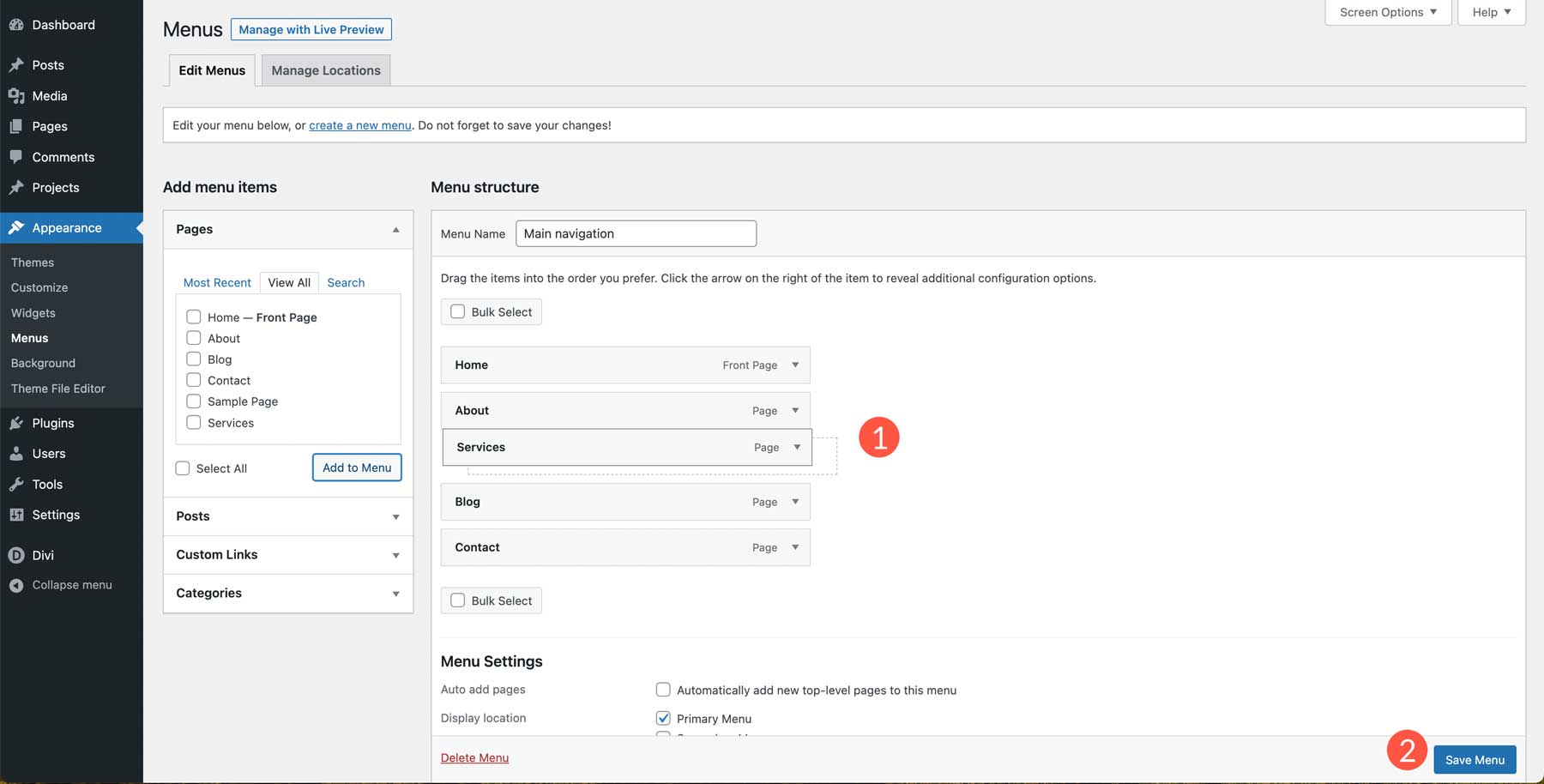1544x784 pixels.
Task: Click the Plugins plug icon
Action: click(16, 423)
